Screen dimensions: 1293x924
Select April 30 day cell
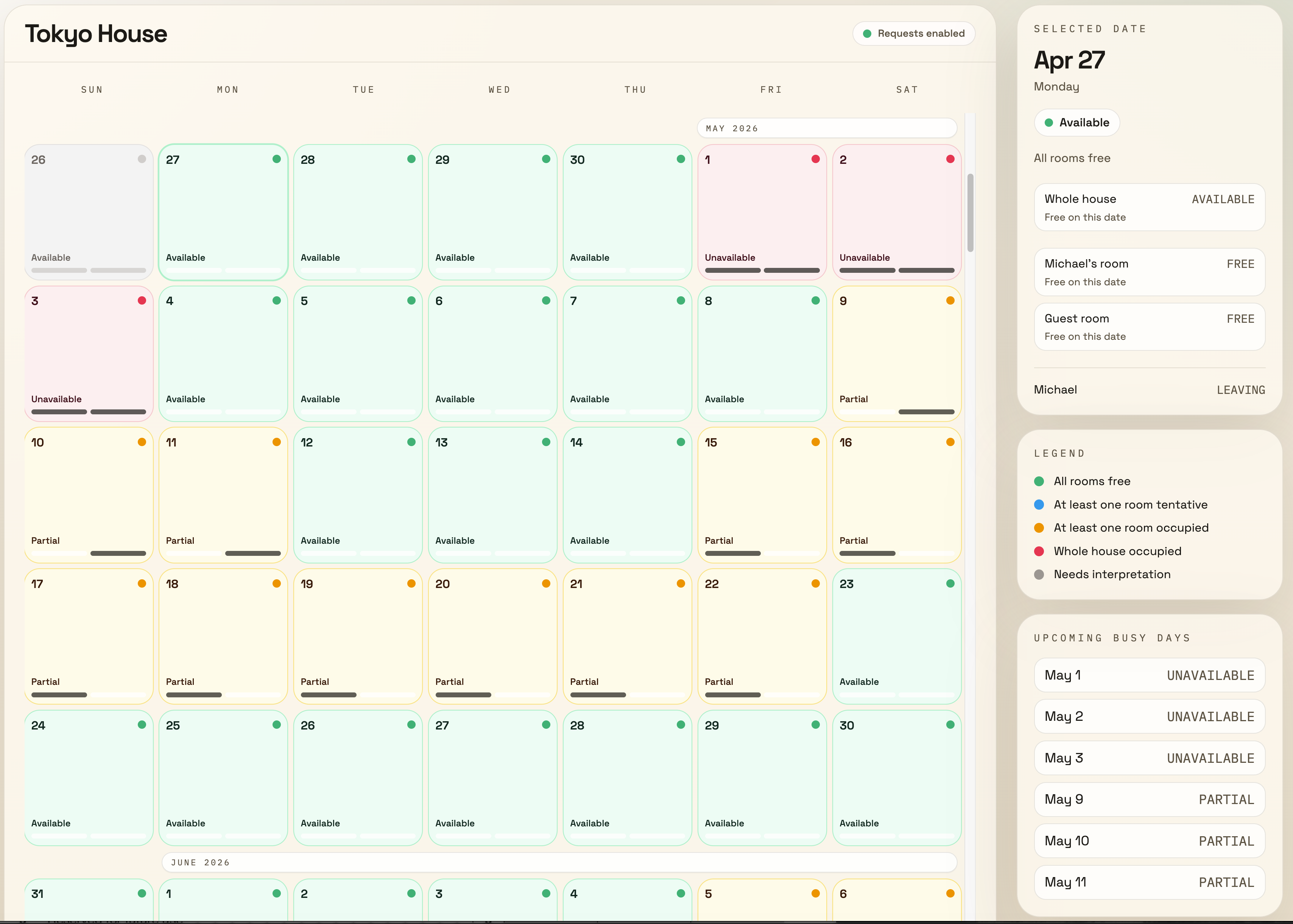[627, 212]
